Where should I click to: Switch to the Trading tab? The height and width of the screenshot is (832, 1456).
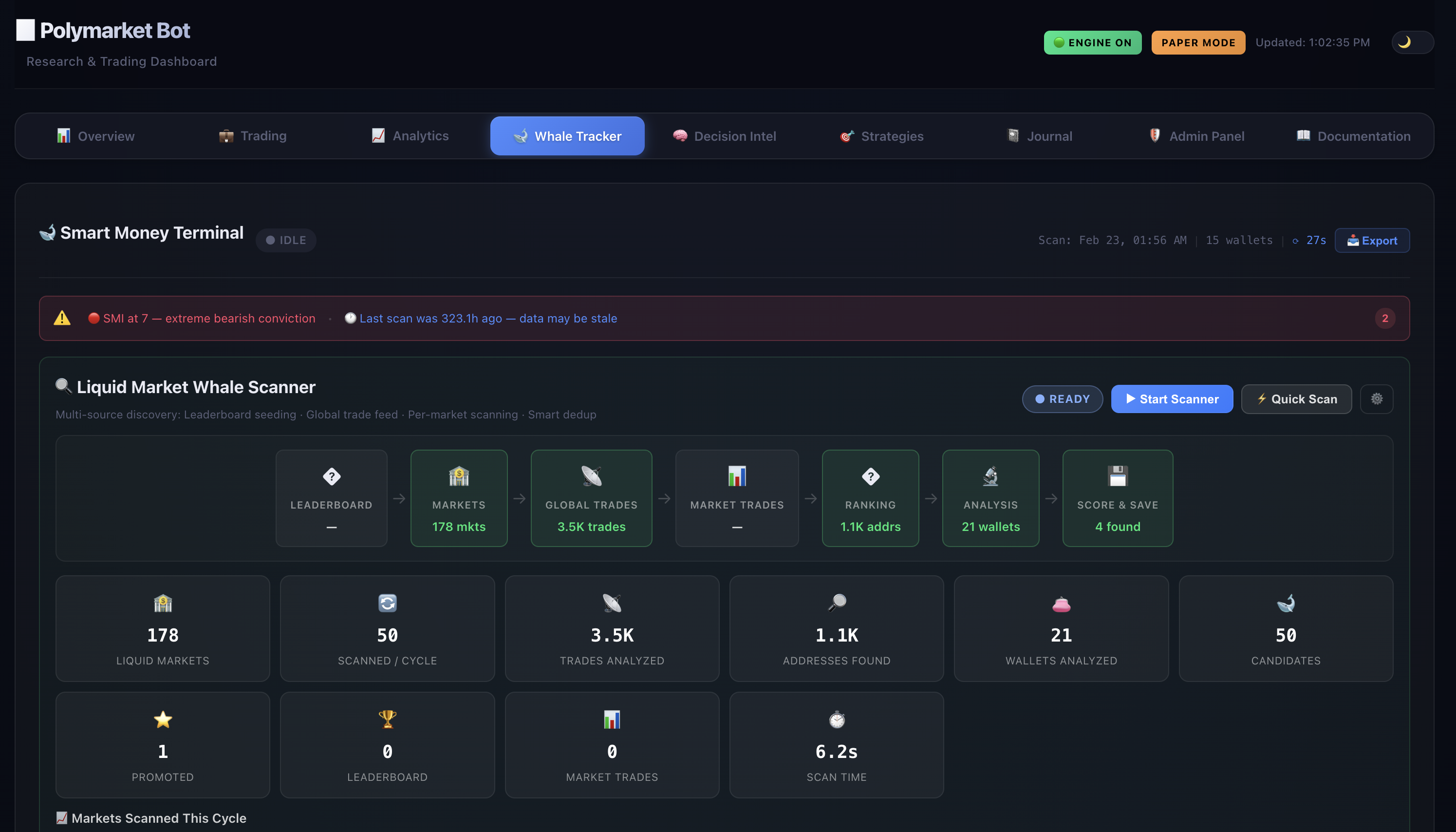click(252, 136)
